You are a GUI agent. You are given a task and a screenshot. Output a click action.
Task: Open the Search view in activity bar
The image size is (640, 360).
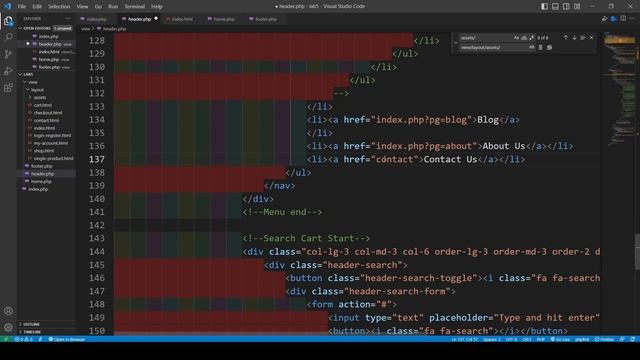click(8, 38)
